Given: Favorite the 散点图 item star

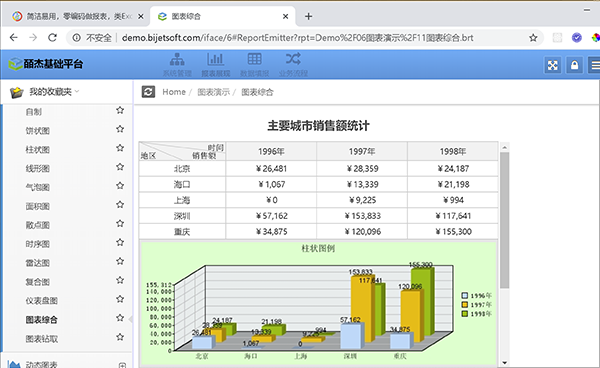Looking at the screenshot, I should pyautogui.click(x=120, y=223).
